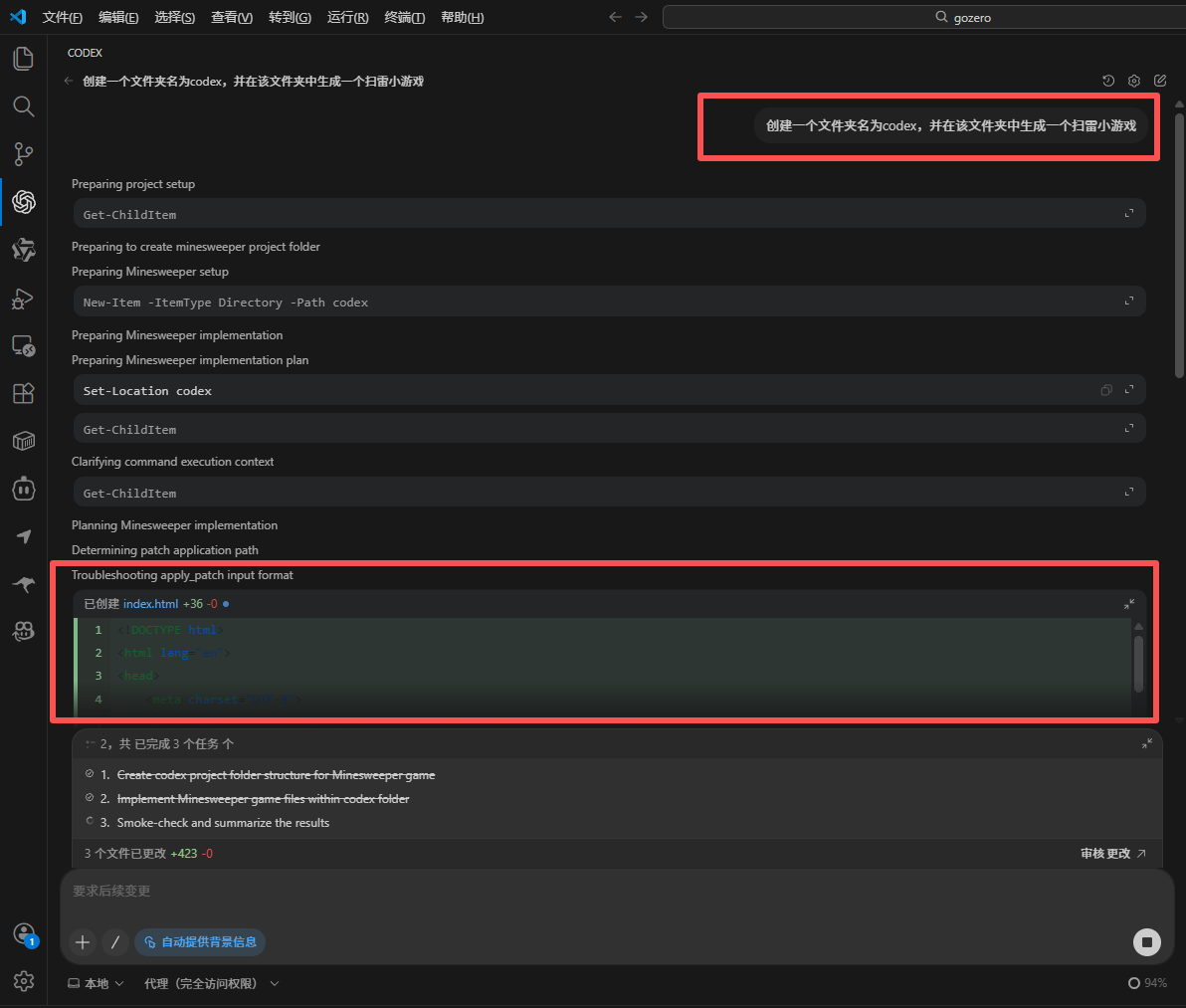Focus the 要求后续变更 message input
1186x1008 pixels.
[x=597, y=892]
